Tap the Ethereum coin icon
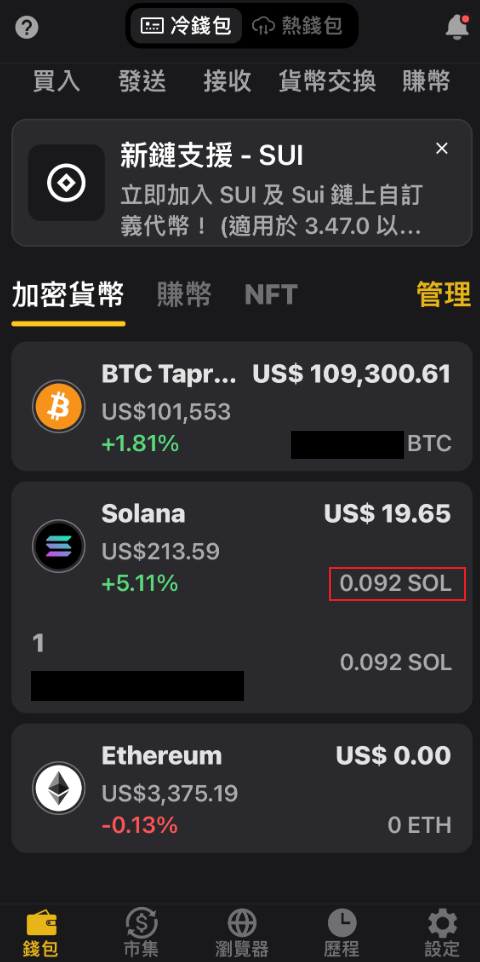 click(x=58, y=788)
